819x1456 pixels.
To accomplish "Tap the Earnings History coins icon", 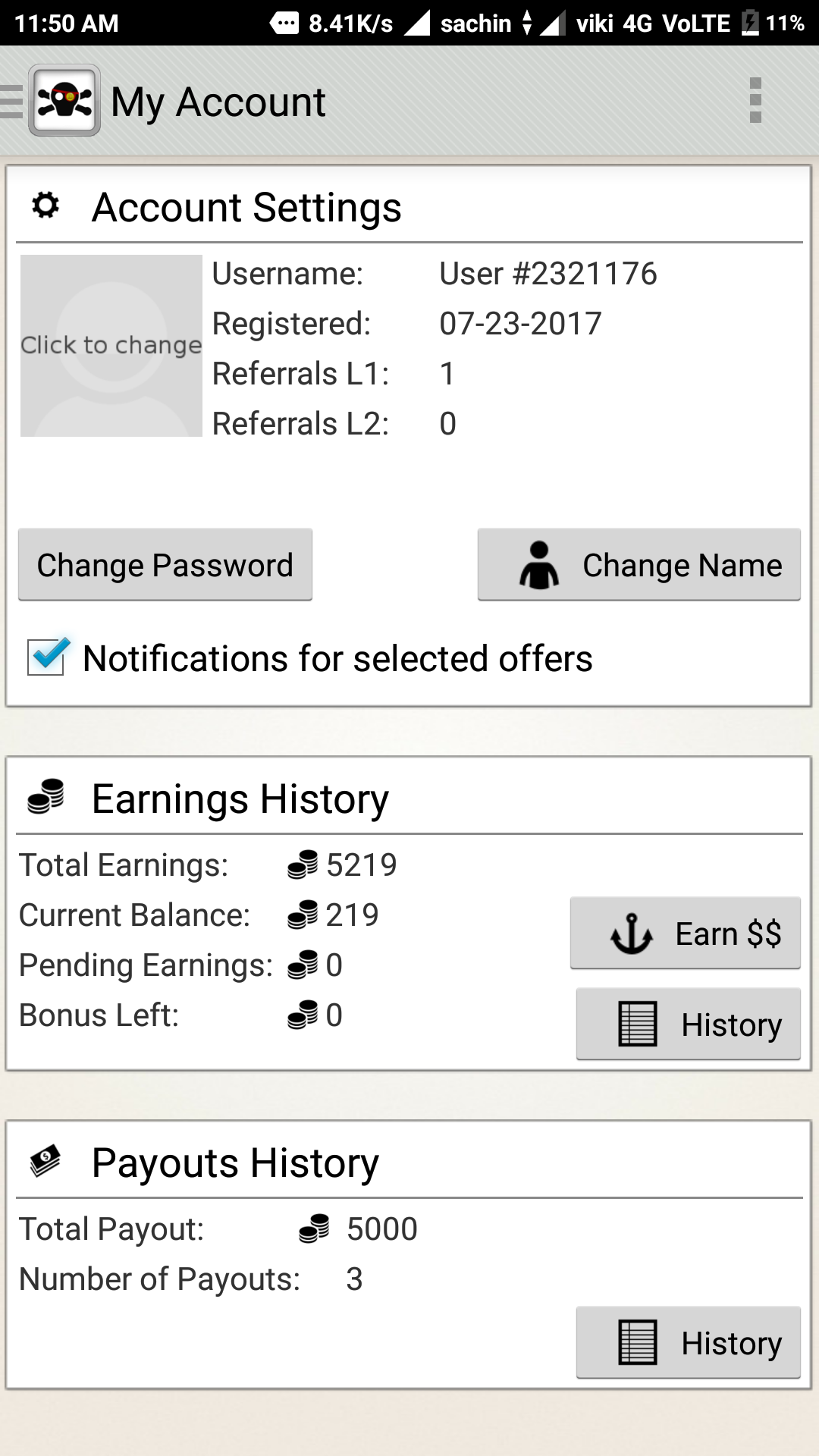I will pyautogui.click(x=45, y=797).
